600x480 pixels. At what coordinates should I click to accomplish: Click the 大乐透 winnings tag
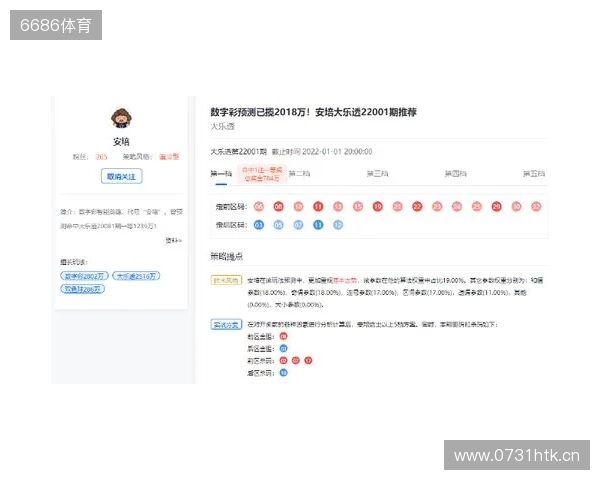[x=136, y=276]
